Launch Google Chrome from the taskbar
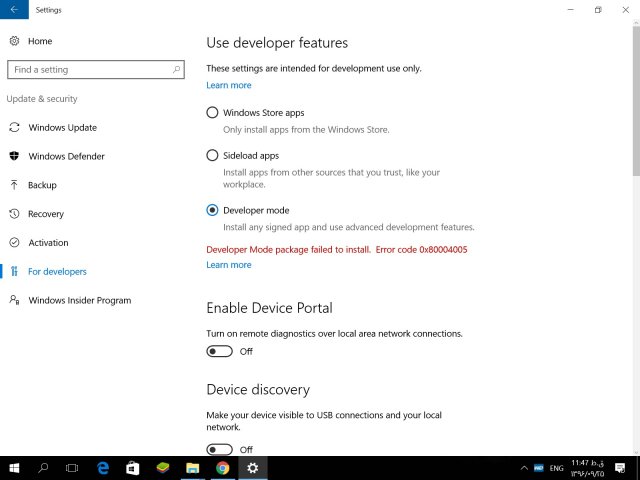Screen dimensions: 640x480 222,467
